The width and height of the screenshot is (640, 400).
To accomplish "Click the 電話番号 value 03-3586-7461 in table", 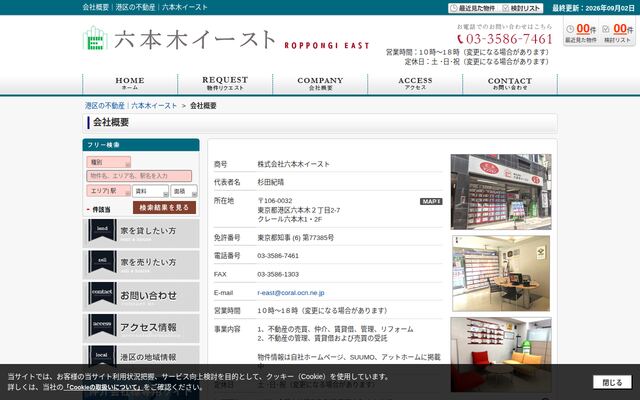I will (278, 256).
